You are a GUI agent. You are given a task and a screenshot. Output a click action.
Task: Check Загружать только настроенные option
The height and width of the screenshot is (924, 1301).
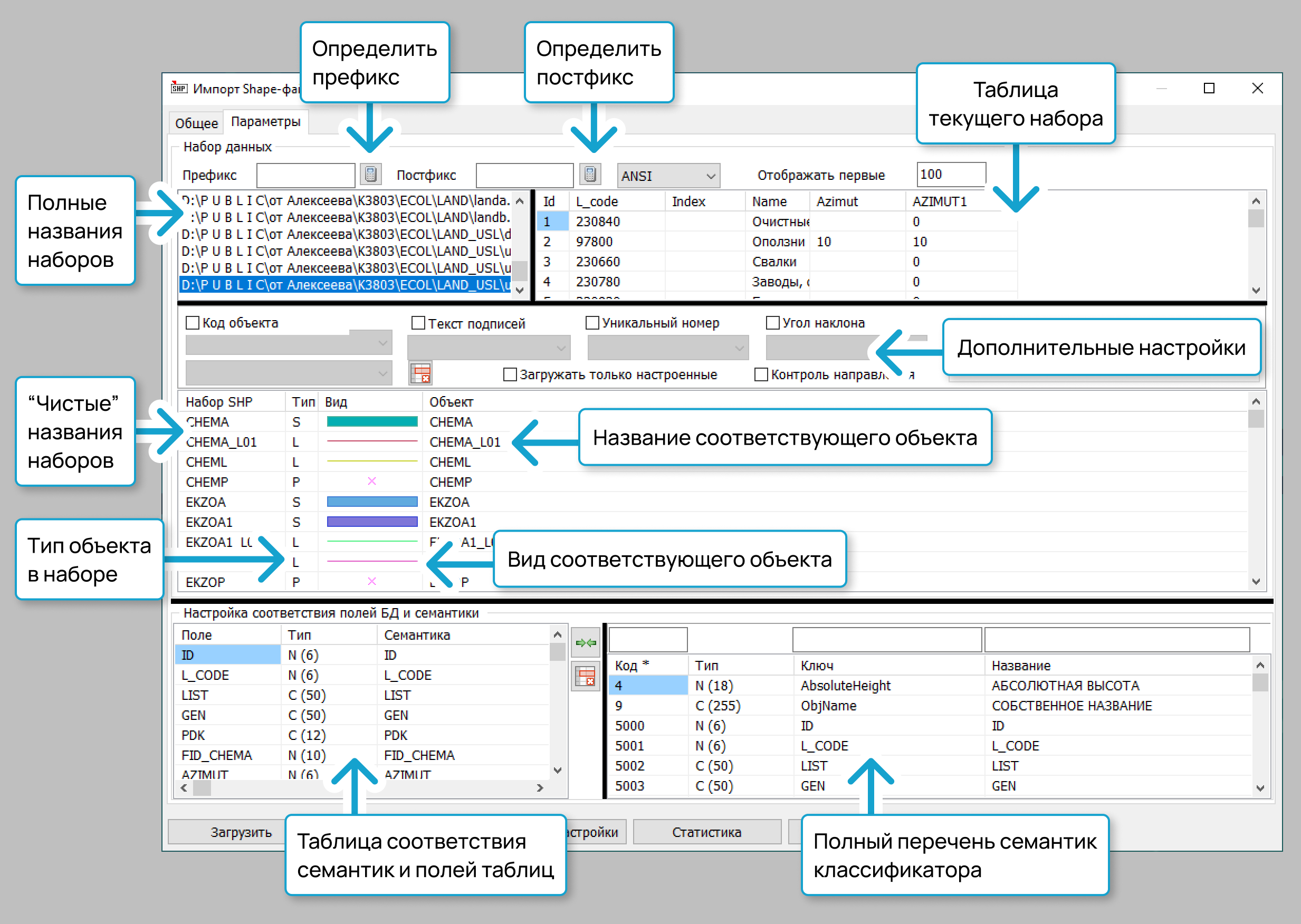510,374
